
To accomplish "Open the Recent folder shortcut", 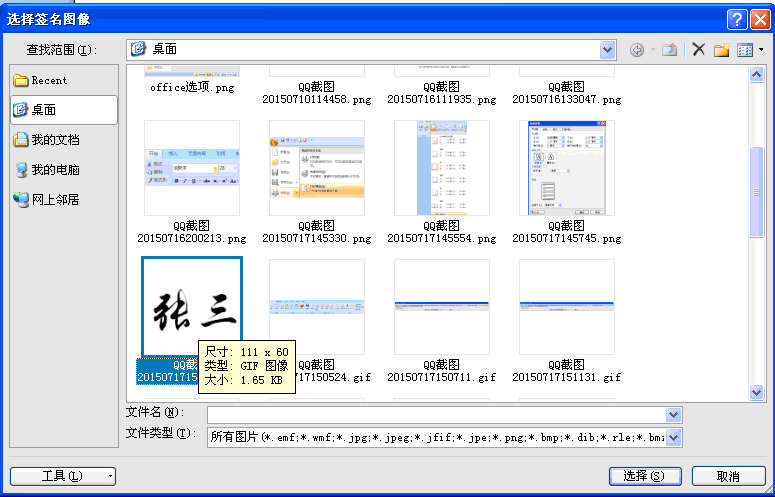I will [x=63, y=80].
